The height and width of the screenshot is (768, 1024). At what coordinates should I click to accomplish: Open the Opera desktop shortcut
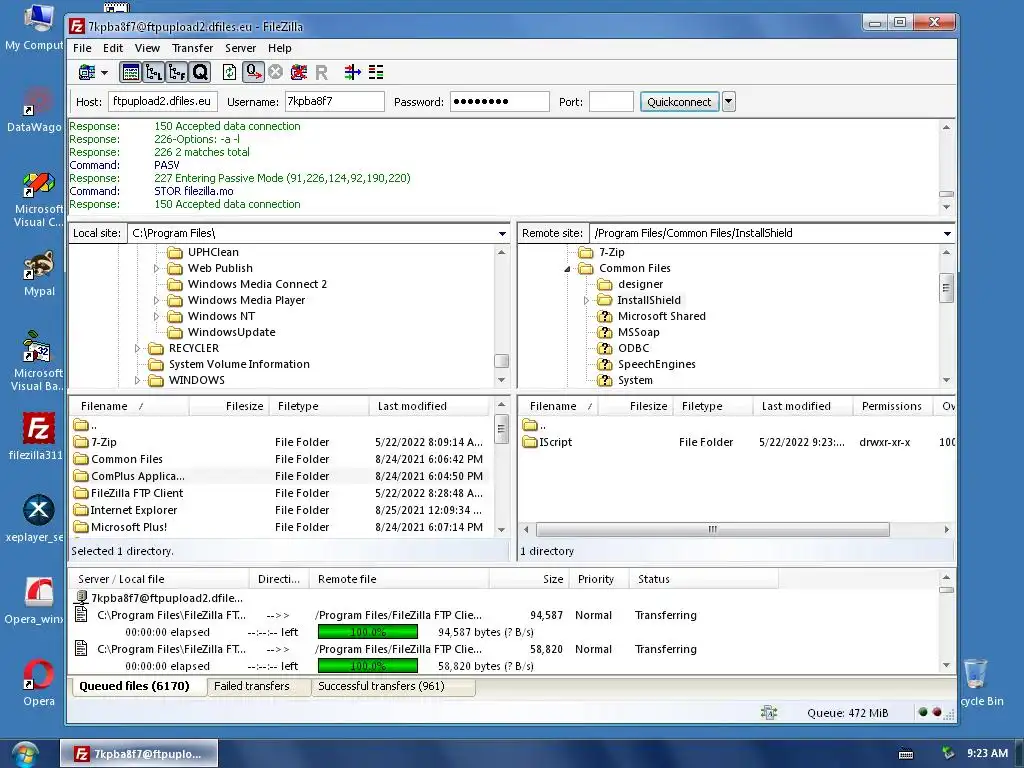click(39, 683)
